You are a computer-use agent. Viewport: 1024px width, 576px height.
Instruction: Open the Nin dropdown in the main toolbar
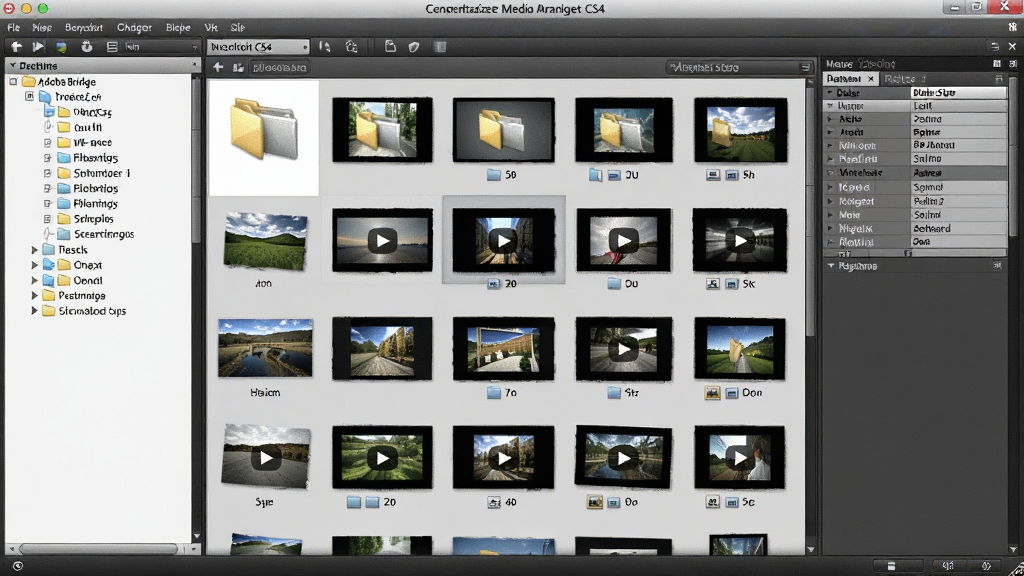click(x=161, y=47)
